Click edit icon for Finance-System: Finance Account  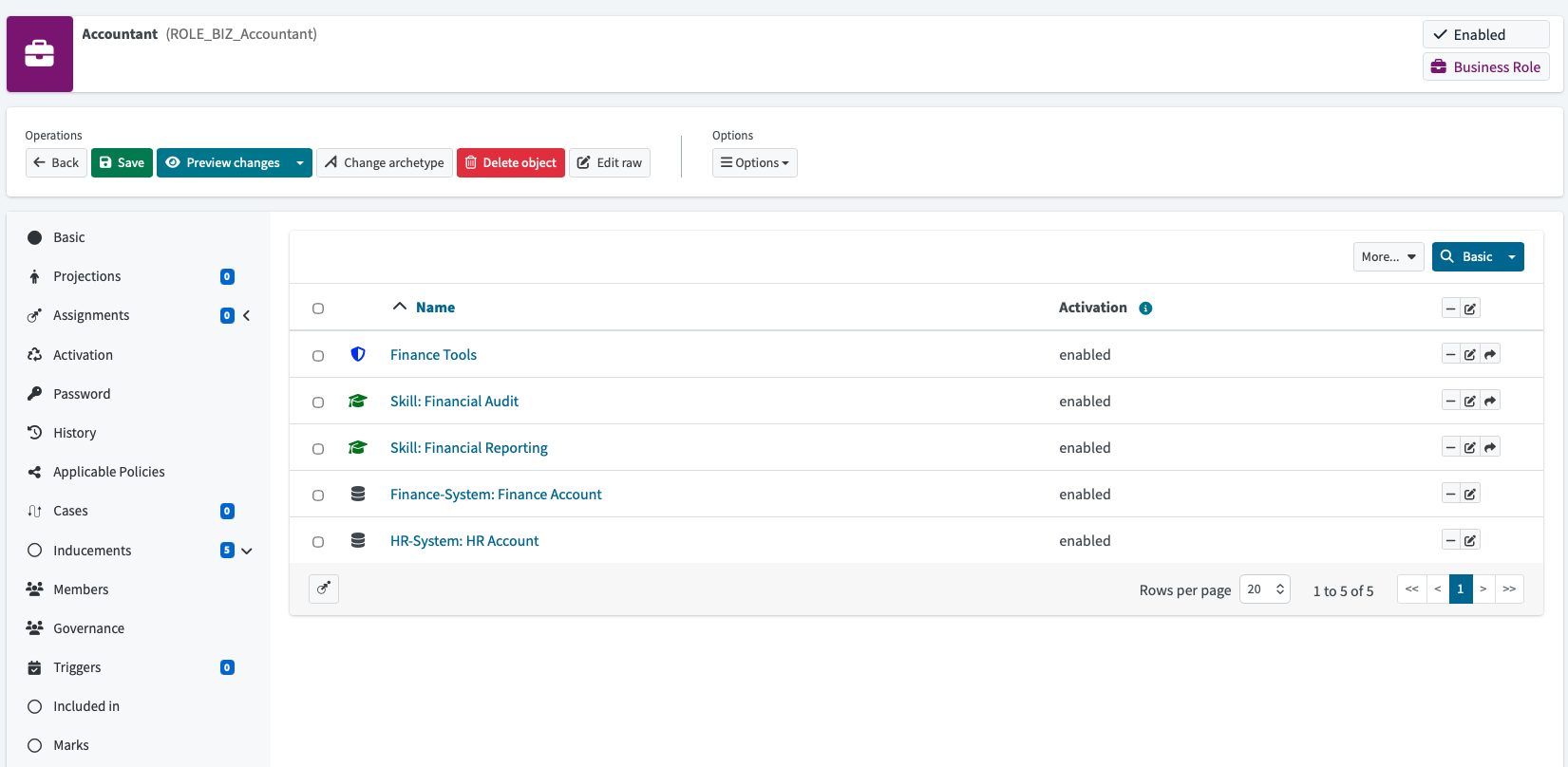(1470, 494)
